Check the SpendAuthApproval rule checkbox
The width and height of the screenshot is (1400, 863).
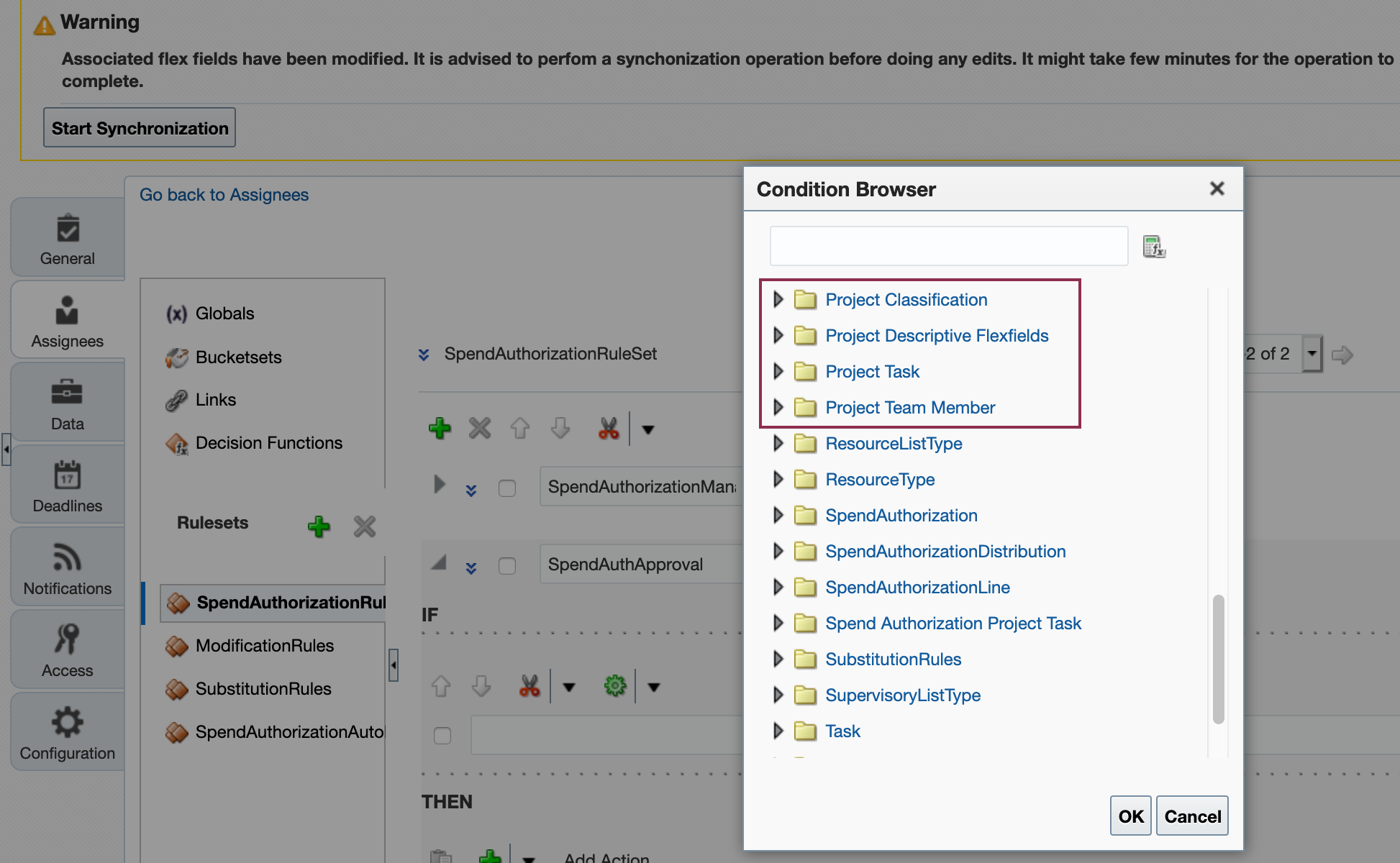point(507,566)
